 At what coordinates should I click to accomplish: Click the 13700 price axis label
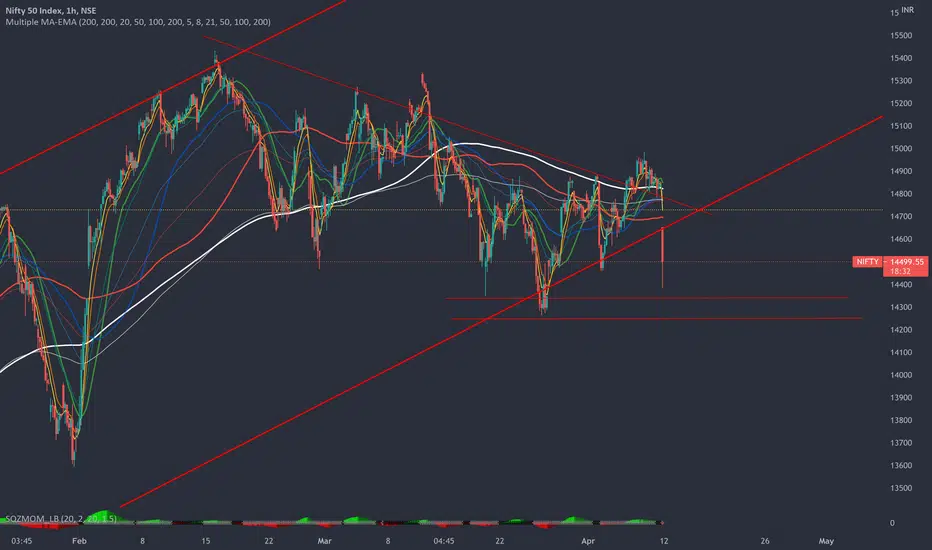pyautogui.click(x=901, y=443)
